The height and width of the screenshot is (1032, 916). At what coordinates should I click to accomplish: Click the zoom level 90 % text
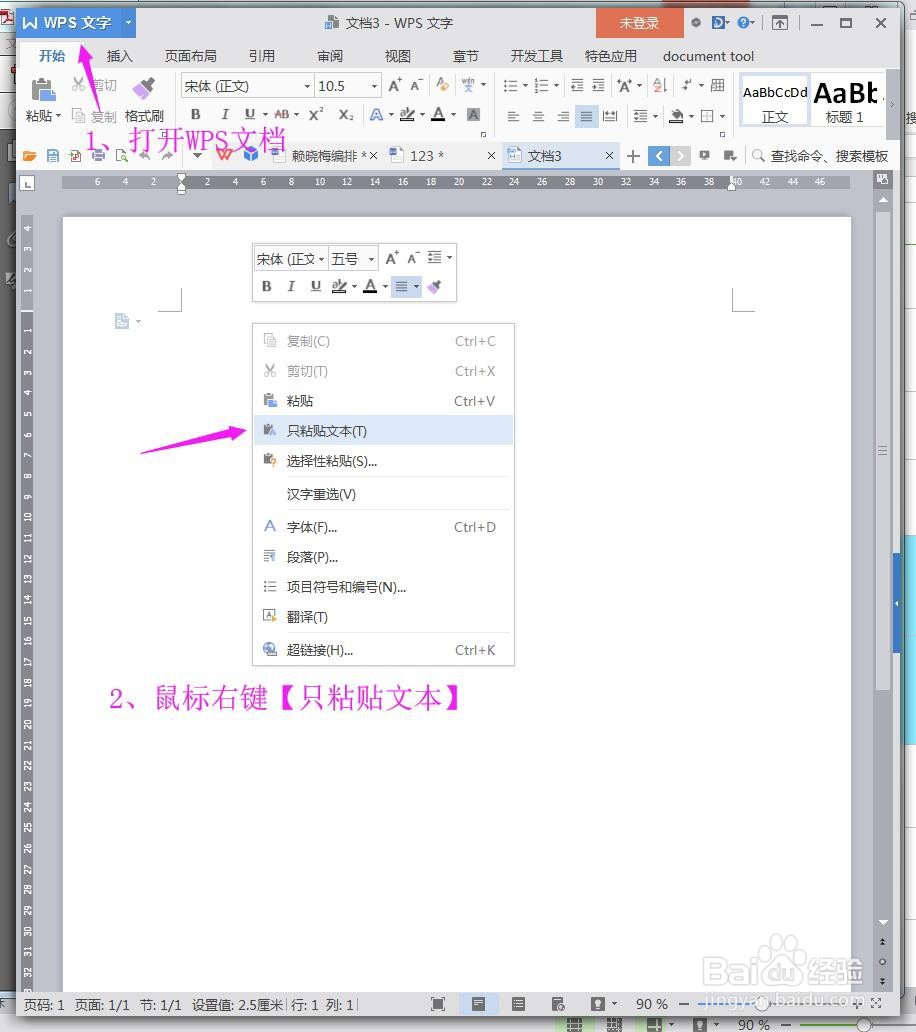coord(651,1004)
